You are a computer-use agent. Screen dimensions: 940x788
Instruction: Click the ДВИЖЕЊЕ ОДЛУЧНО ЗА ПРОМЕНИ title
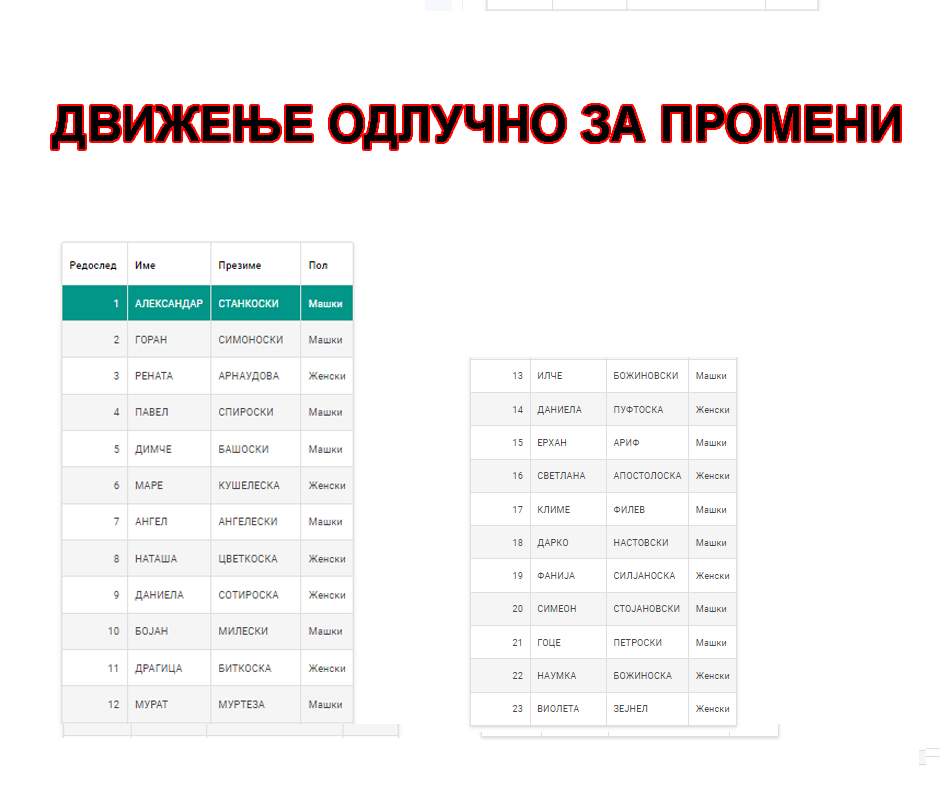tap(476, 127)
